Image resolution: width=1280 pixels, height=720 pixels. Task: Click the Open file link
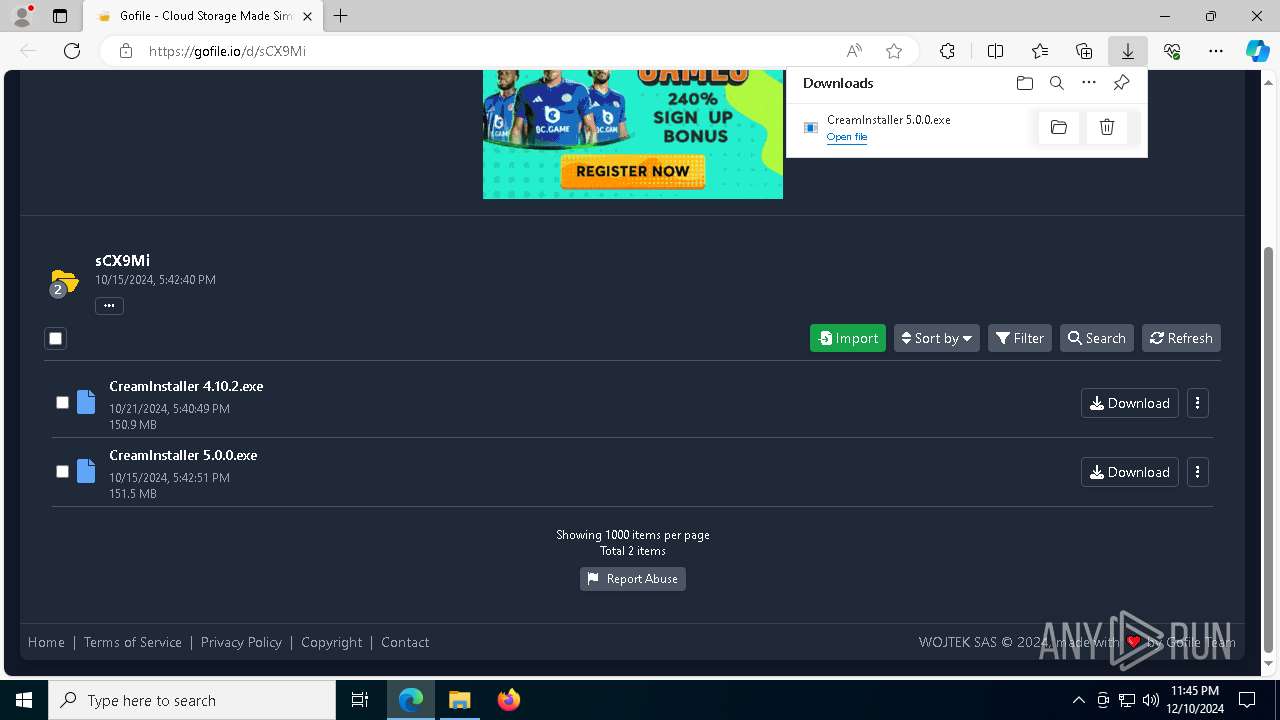pyautogui.click(x=847, y=137)
